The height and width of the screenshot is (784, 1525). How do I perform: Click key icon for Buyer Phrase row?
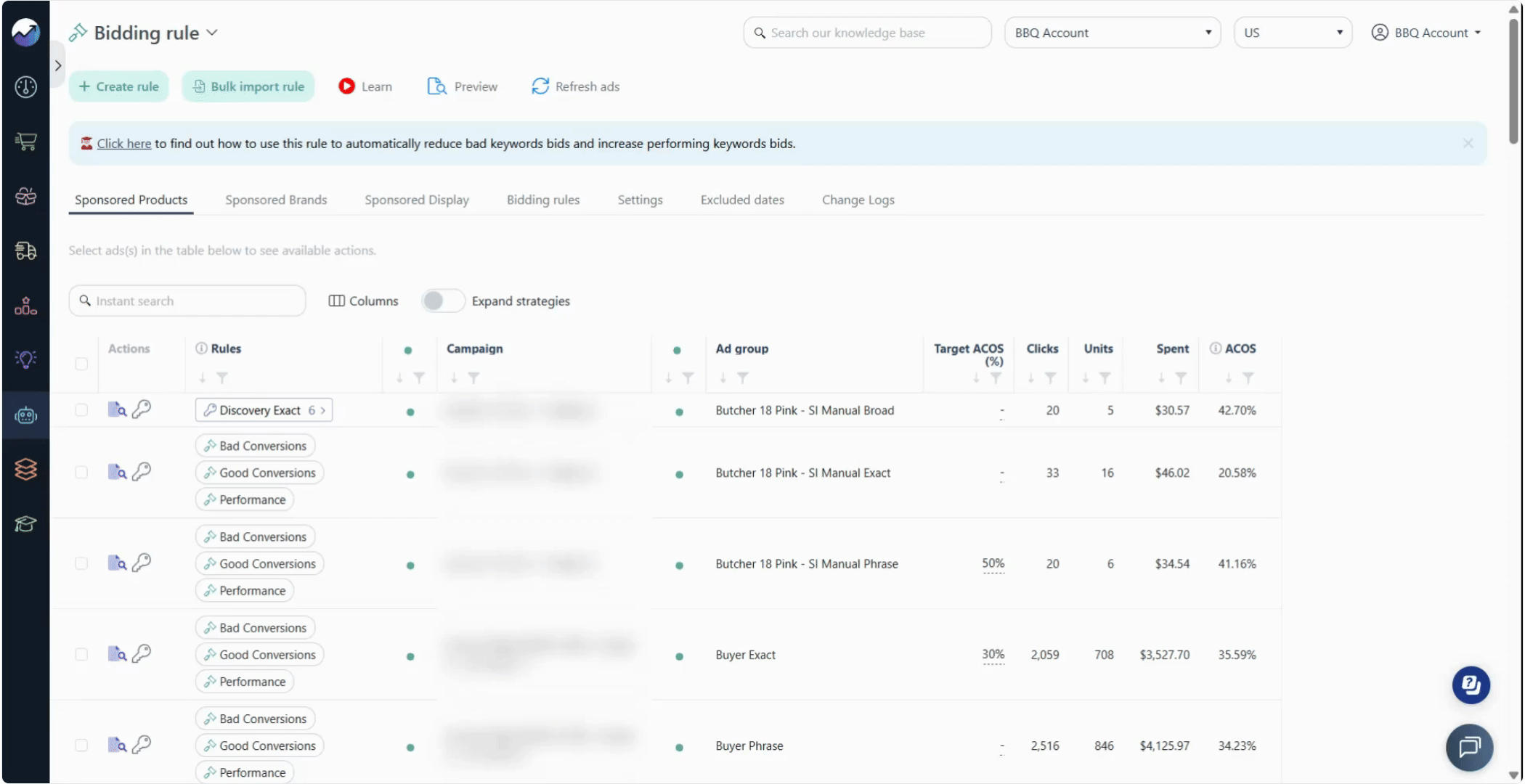[142, 744]
